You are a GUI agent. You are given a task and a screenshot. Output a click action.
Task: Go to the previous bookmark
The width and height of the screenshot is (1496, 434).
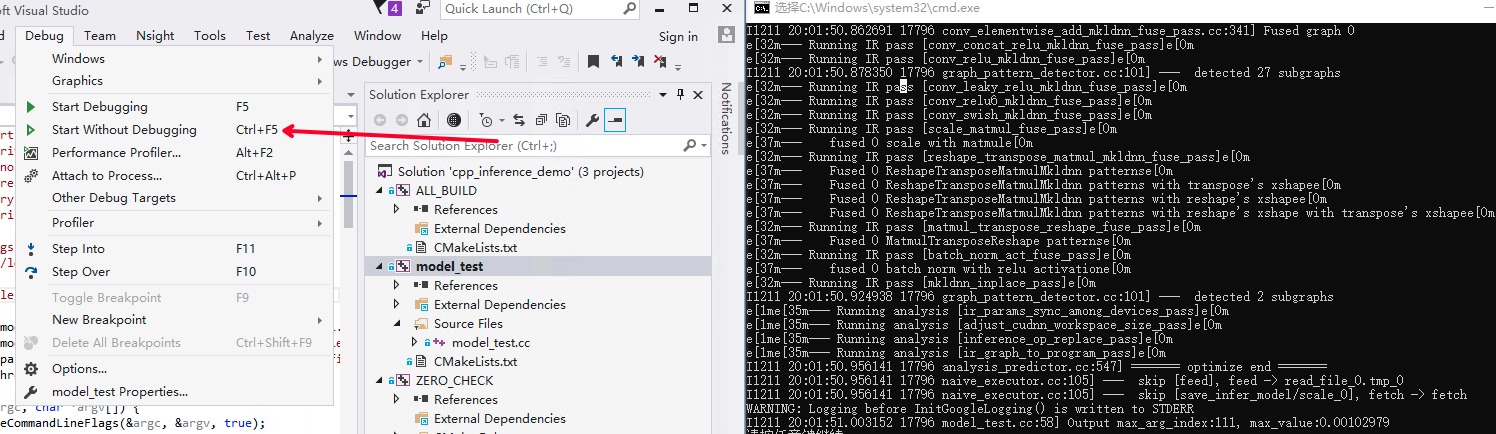pos(616,62)
